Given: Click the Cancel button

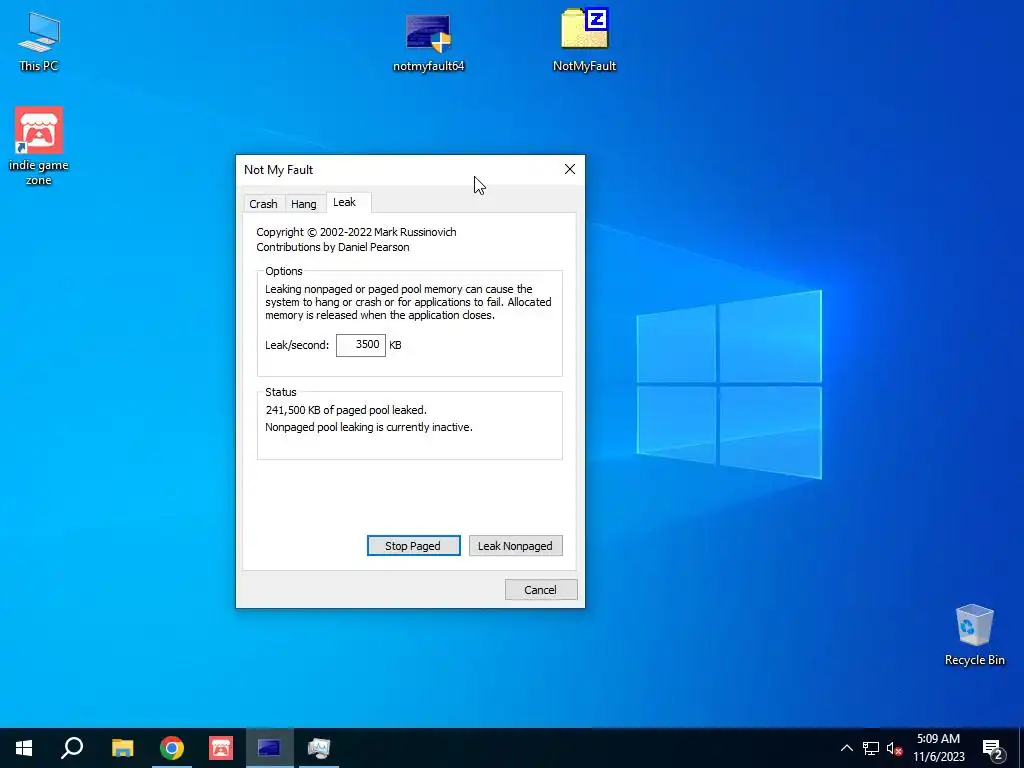Looking at the screenshot, I should tap(541, 590).
